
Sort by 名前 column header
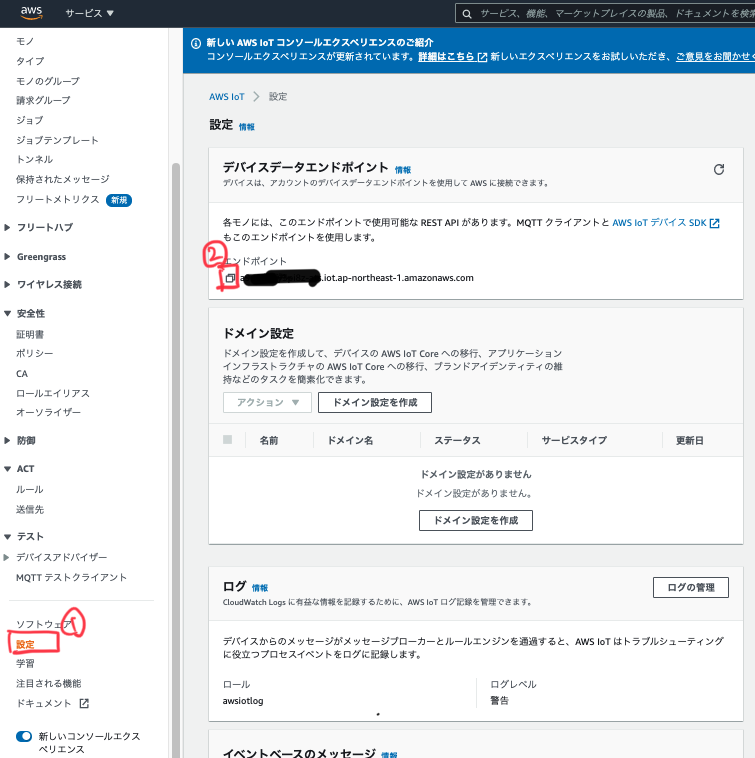[269, 440]
